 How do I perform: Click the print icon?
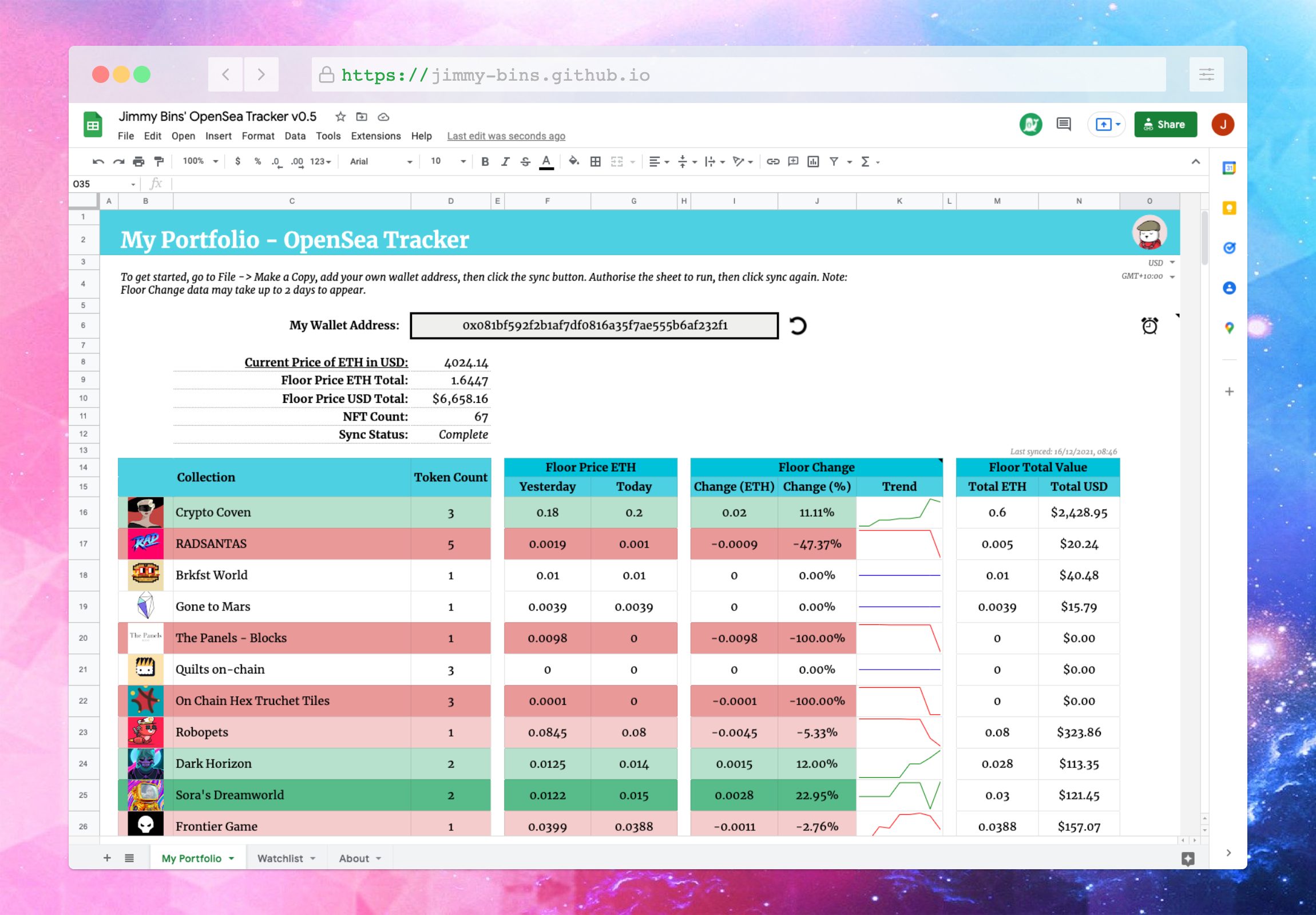pos(138,162)
